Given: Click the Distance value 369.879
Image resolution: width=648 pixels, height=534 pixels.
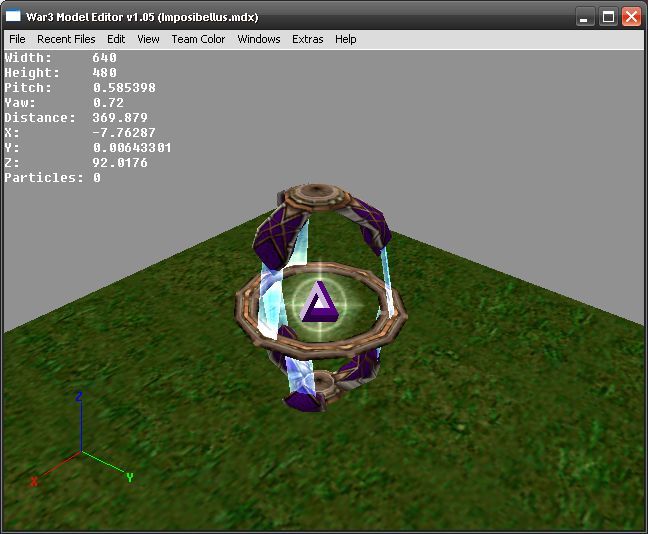Looking at the screenshot, I should (x=120, y=118).
